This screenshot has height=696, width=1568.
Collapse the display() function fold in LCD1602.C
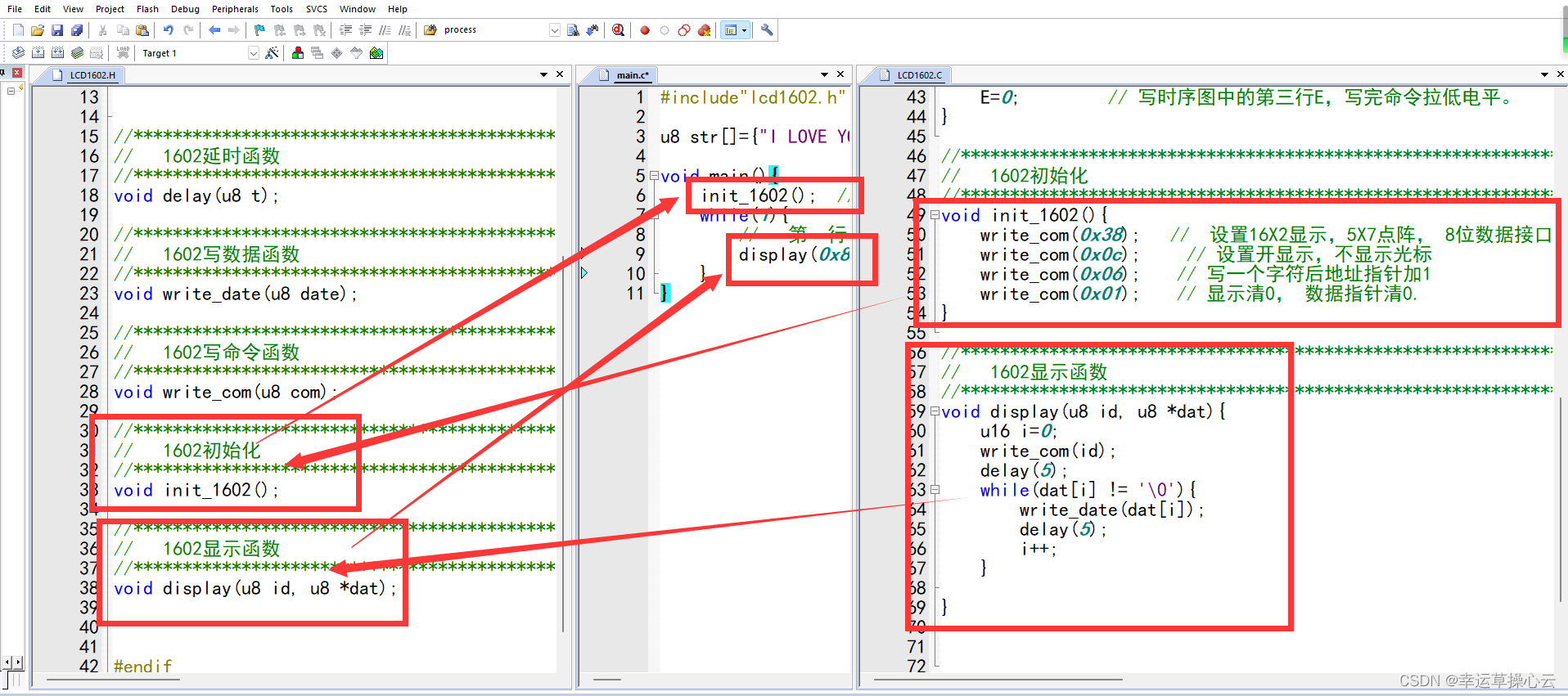click(x=935, y=411)
